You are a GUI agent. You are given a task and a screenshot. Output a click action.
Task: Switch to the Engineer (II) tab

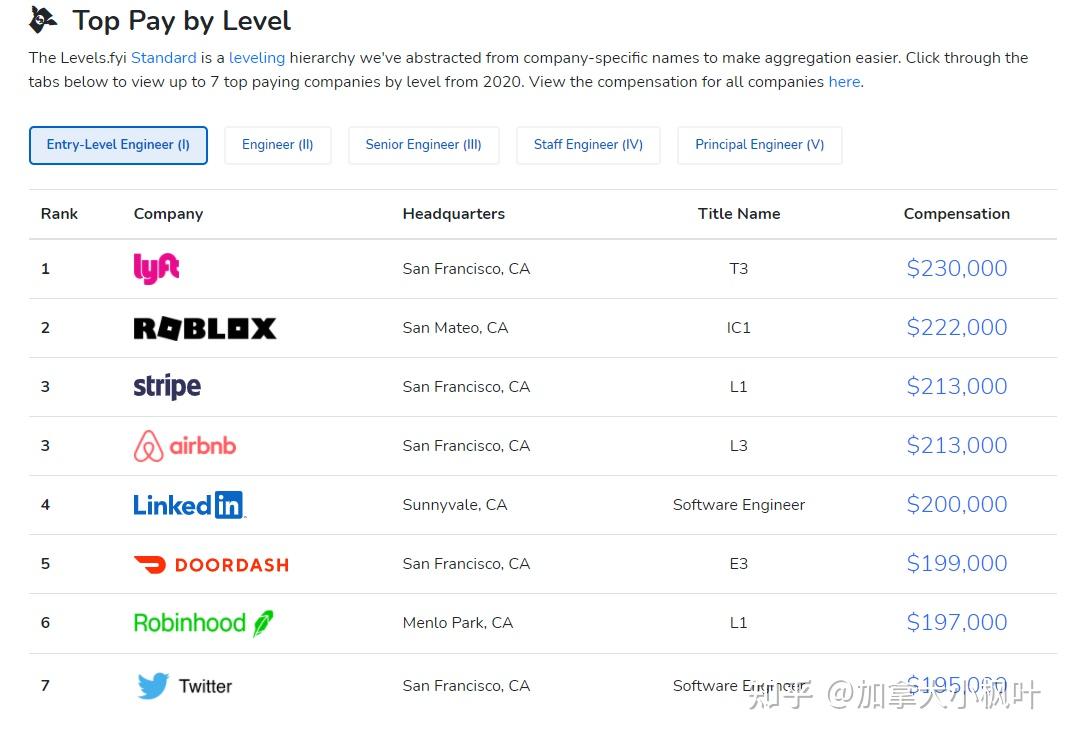pos(277,145)
